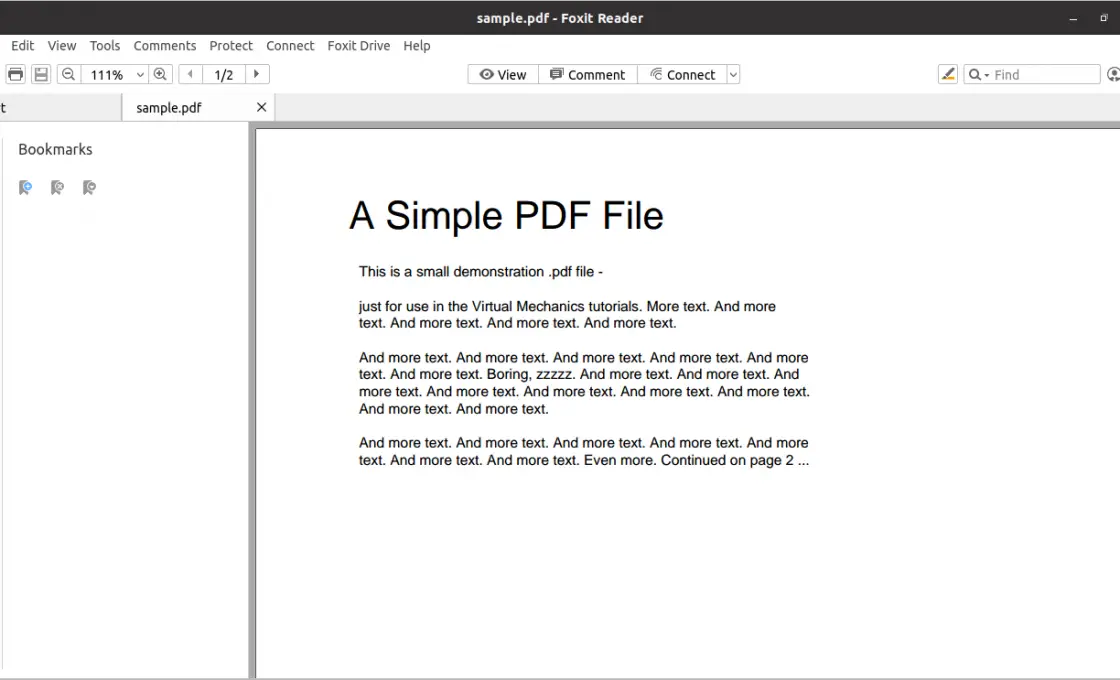The width and height of the screenshot is (1120, 680).
Task: Select the Save icon
Action: [x=40, y=73]
